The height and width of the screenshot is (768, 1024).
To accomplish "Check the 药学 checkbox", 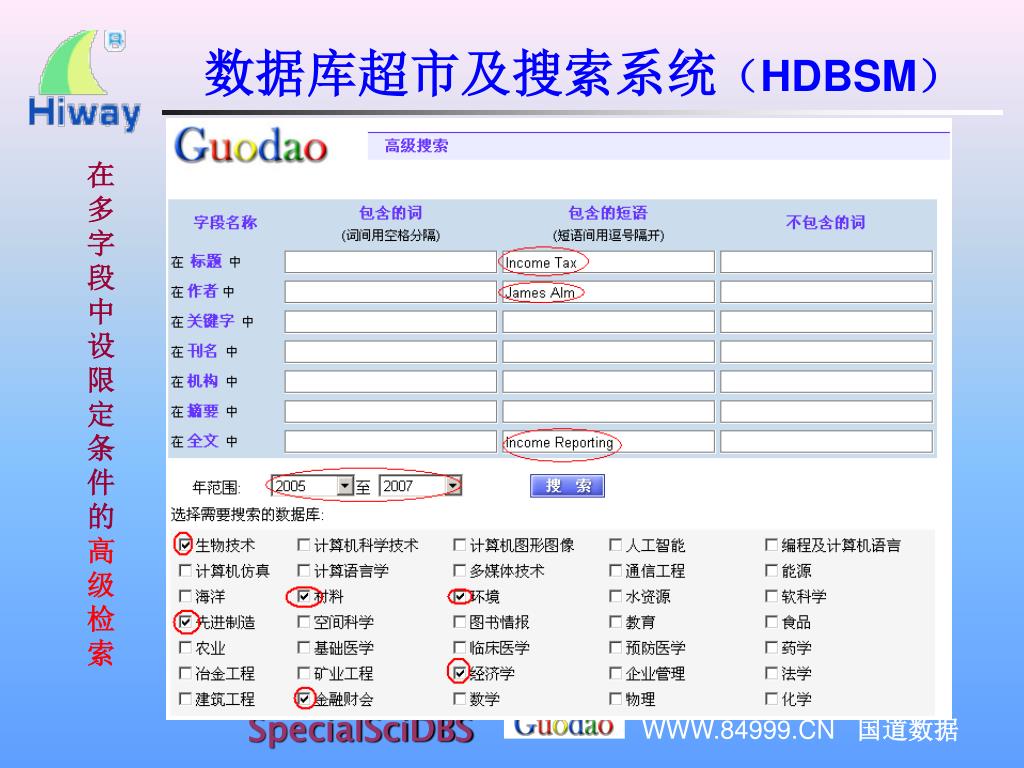I will tap(771, 647).
